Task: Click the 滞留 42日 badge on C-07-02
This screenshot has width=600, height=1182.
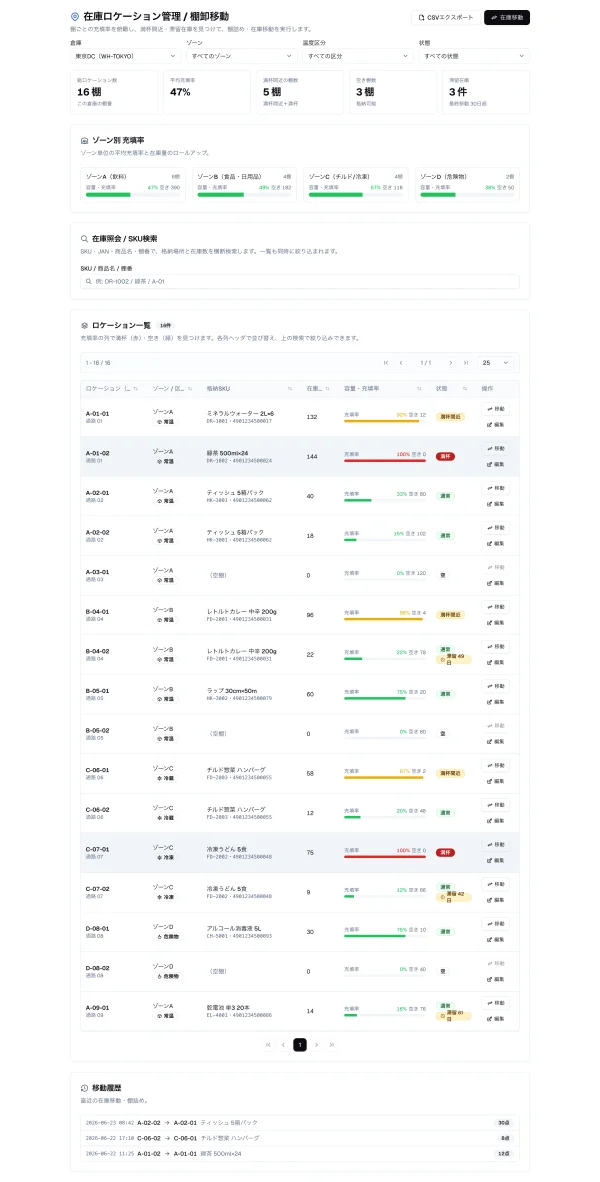Action: [455, 897]
